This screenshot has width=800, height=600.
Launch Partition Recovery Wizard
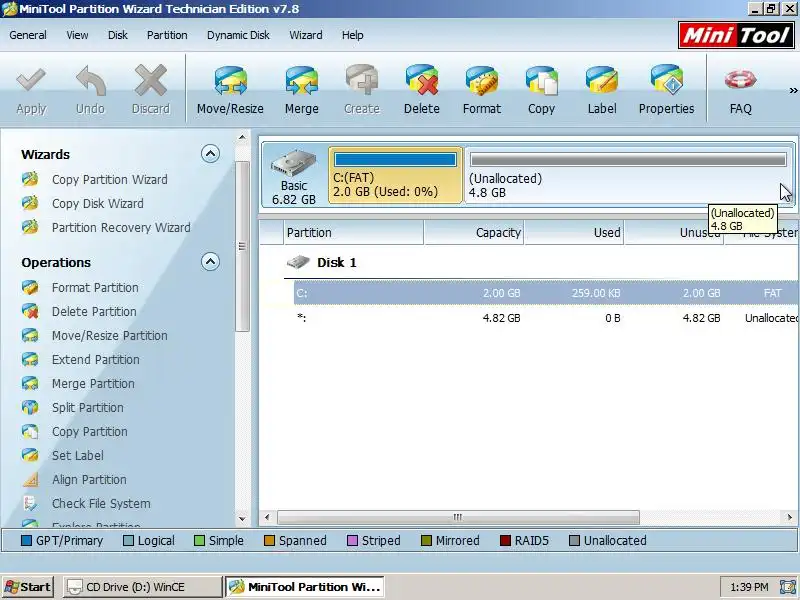coord(121,228)
